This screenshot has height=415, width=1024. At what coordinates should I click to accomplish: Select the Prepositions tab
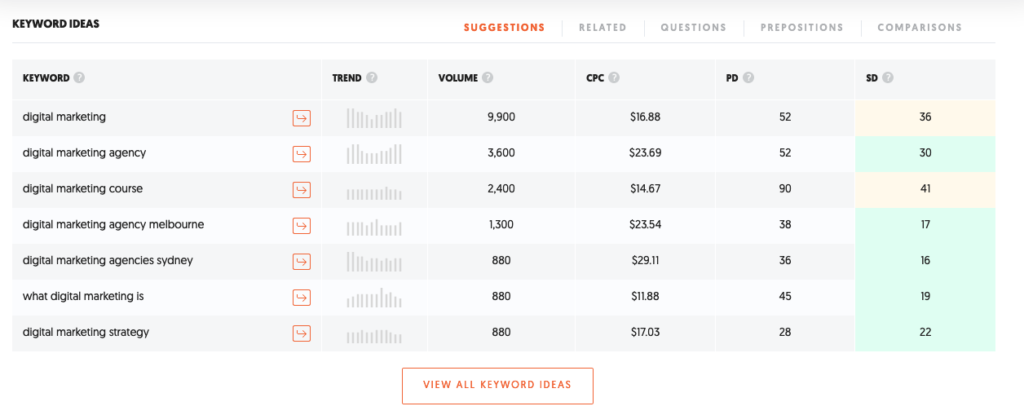[801, 28]
